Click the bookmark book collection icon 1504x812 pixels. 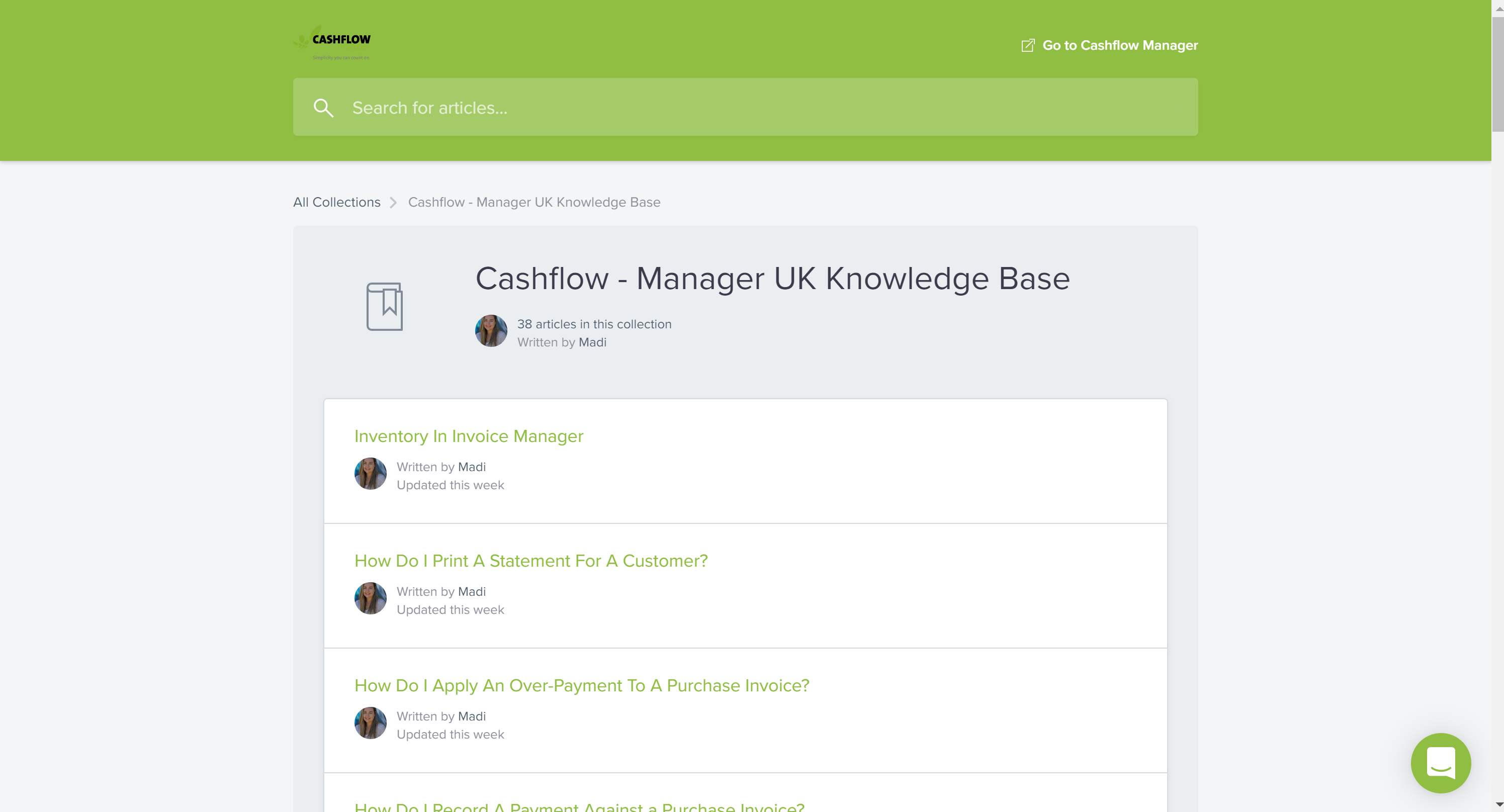point(385,307)
